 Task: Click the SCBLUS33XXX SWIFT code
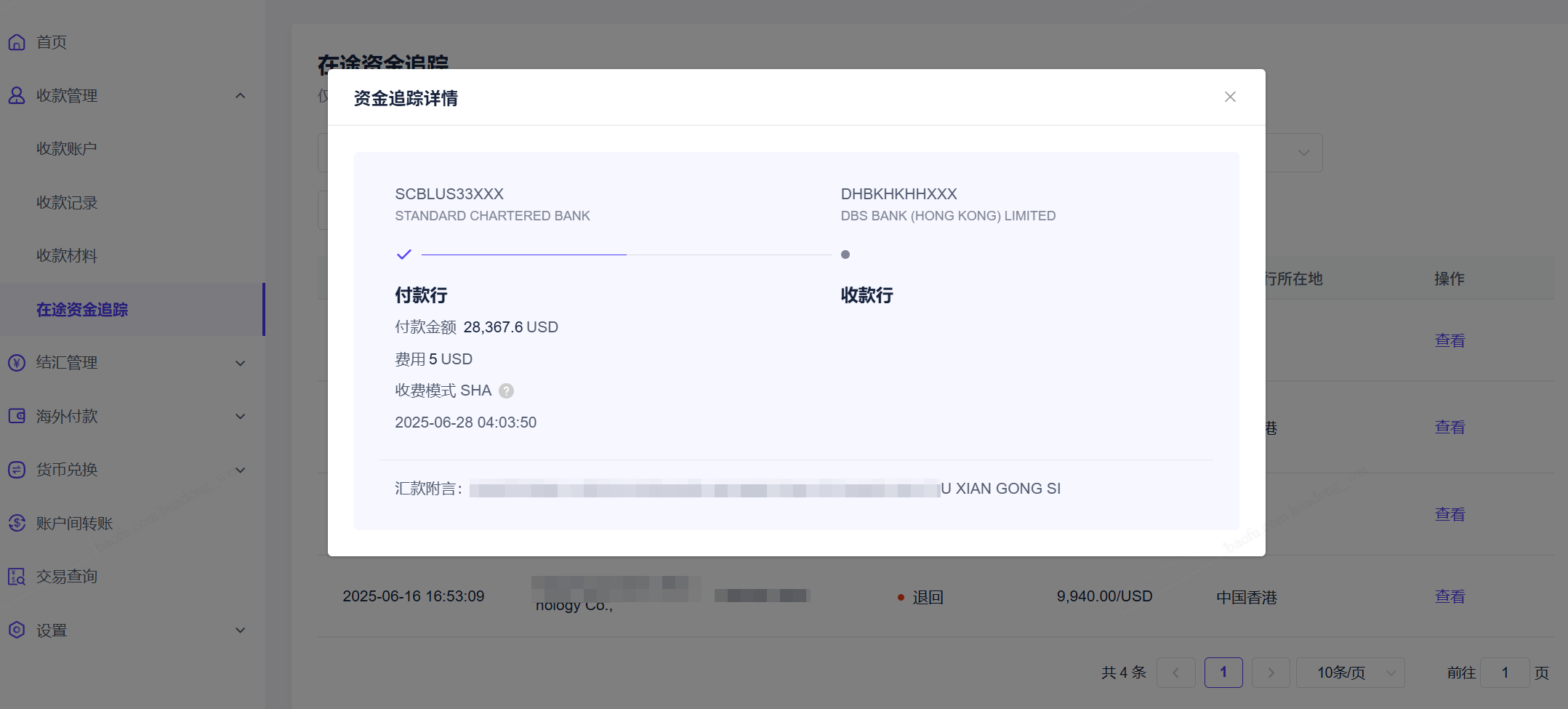[x=449, y=194]
